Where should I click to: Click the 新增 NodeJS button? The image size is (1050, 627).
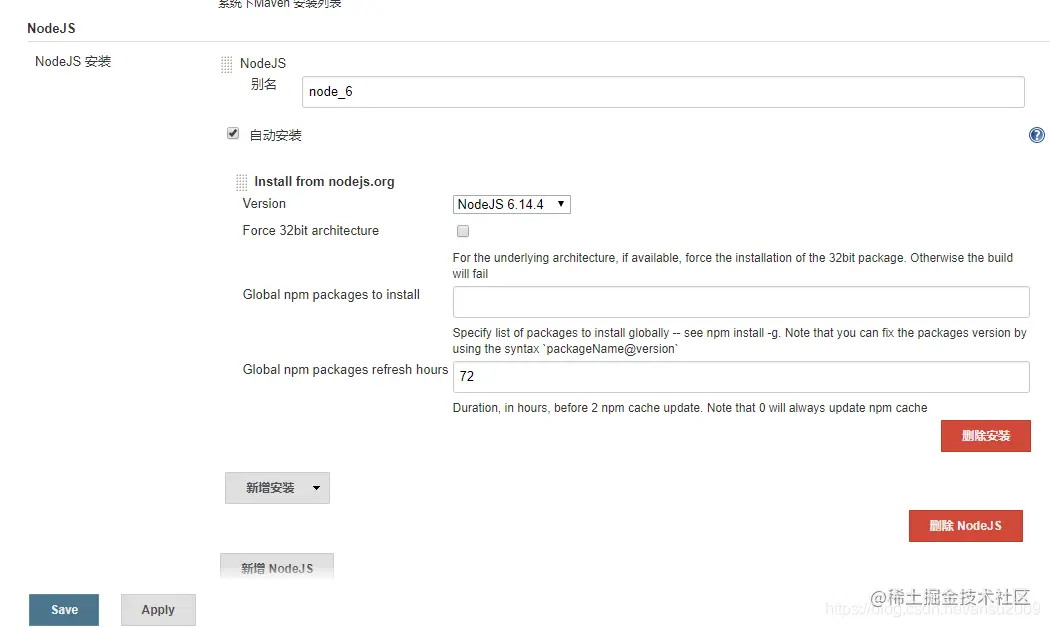[277, 567]
